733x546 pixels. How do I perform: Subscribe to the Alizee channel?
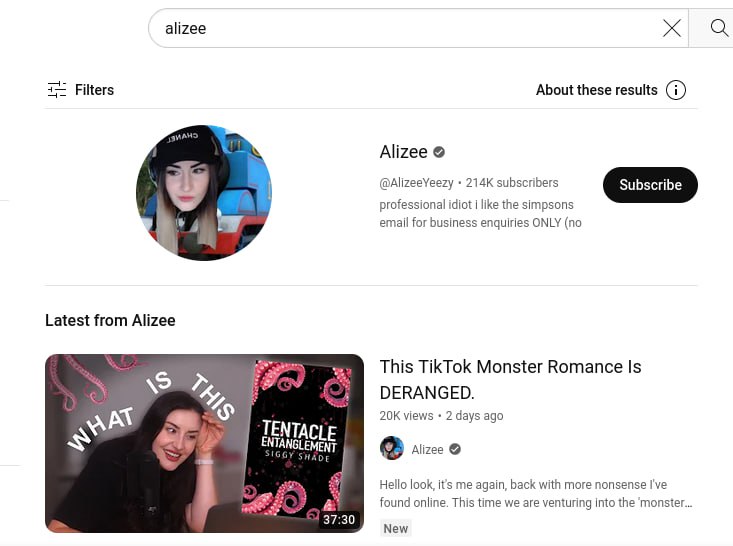pos(650,185)
